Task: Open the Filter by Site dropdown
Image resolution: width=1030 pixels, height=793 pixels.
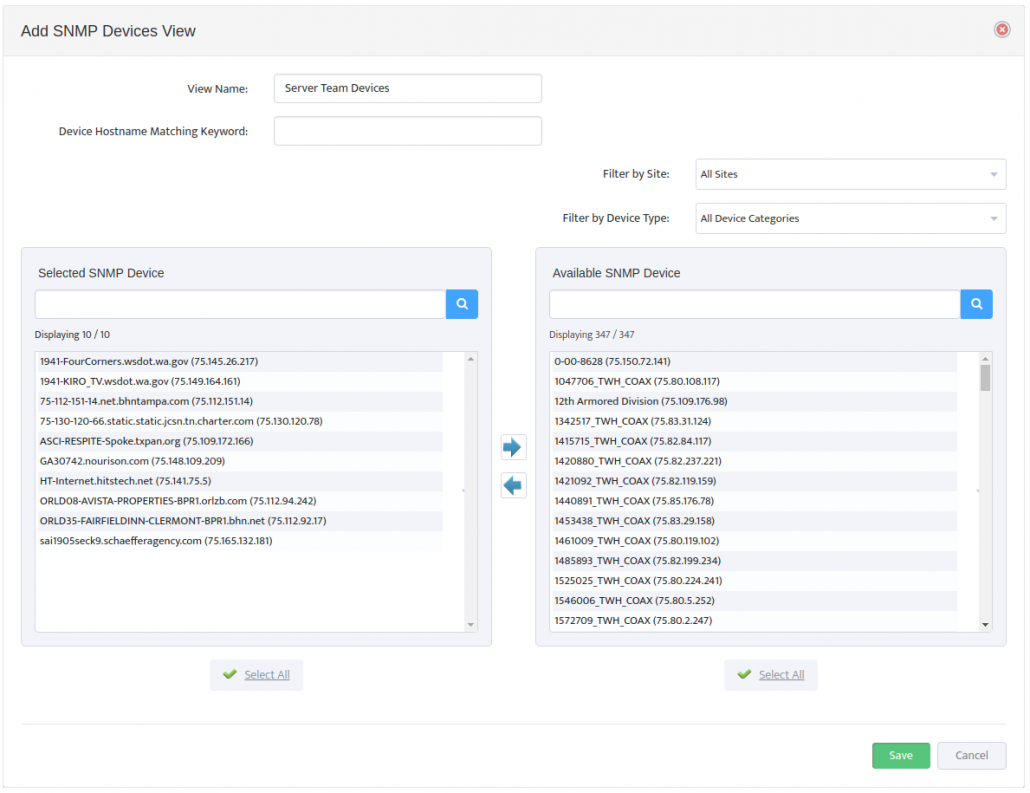Action: [x=850, y=174]
